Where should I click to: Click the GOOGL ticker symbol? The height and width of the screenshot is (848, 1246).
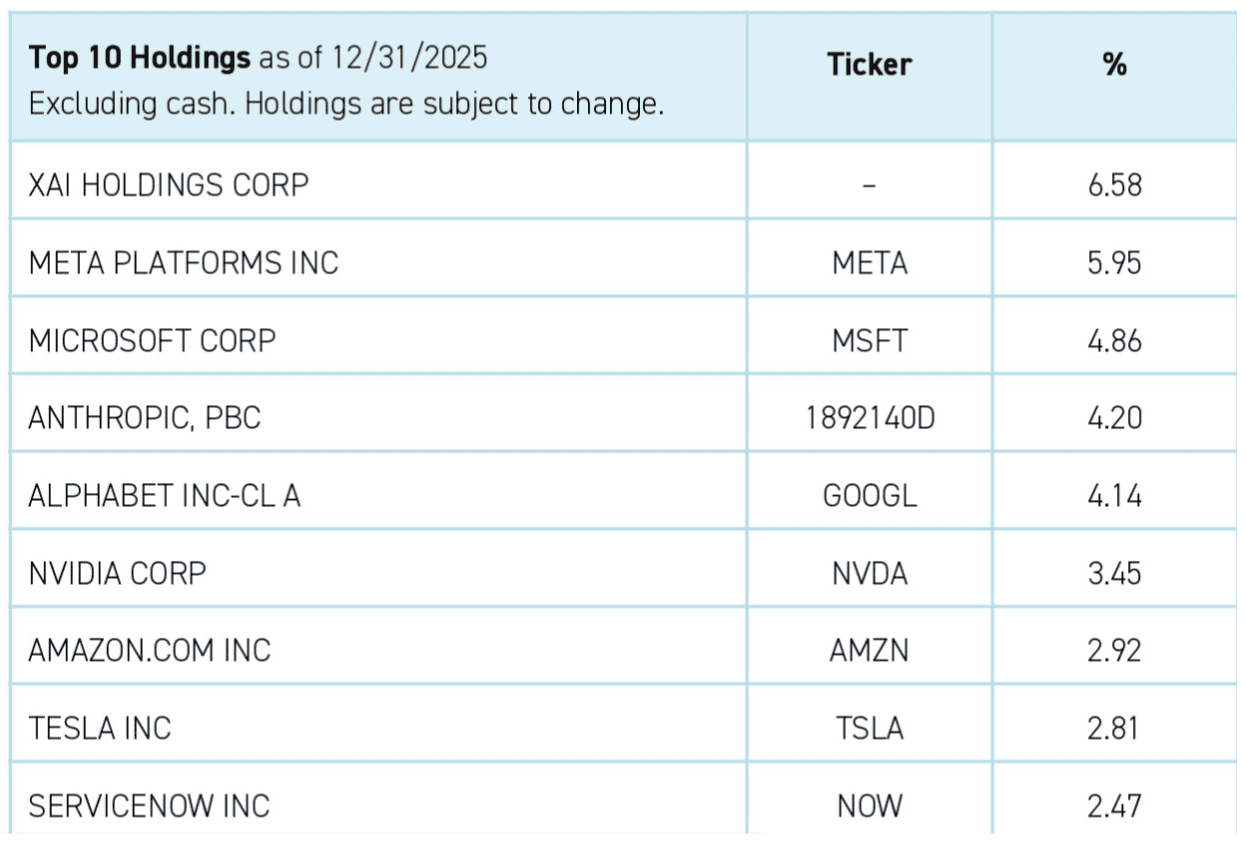(869, 496)
